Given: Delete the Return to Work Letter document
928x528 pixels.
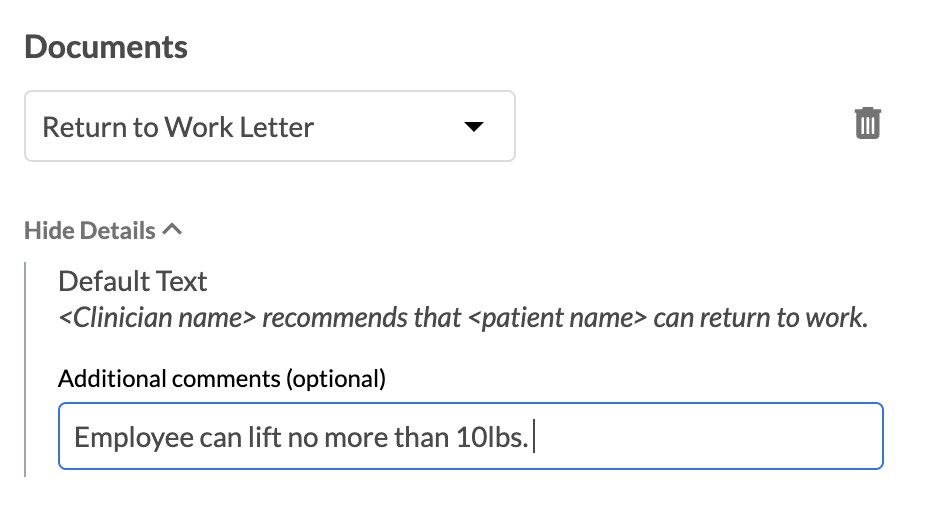Looking at the screenshot, I should point(867,124).
